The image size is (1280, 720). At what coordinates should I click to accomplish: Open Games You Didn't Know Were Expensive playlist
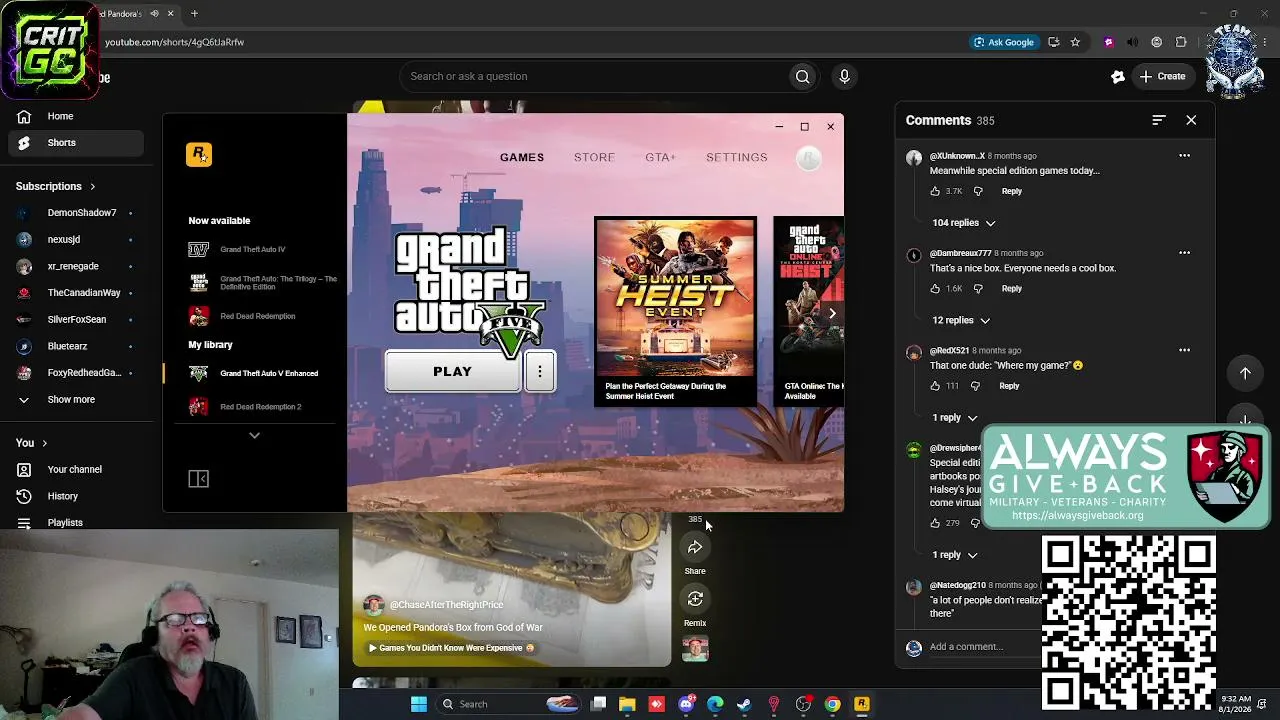pyautogui.click(x=452, y=648)
